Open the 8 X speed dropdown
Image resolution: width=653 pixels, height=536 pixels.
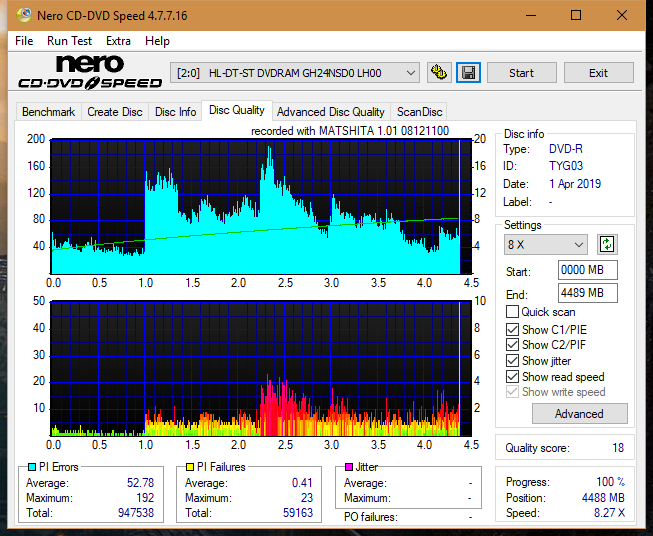point(546,244)
